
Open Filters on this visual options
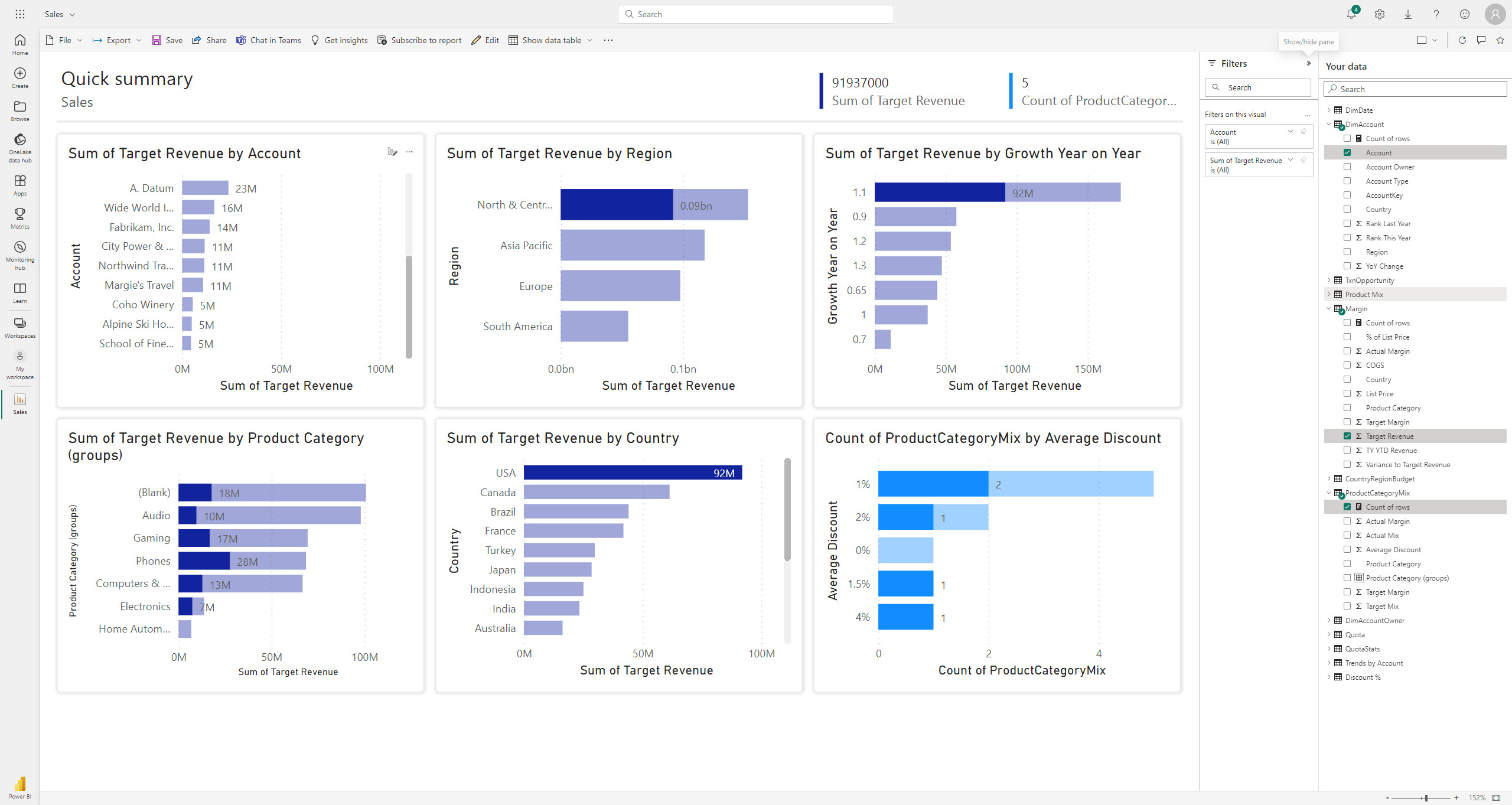[x=1308, y=115]
